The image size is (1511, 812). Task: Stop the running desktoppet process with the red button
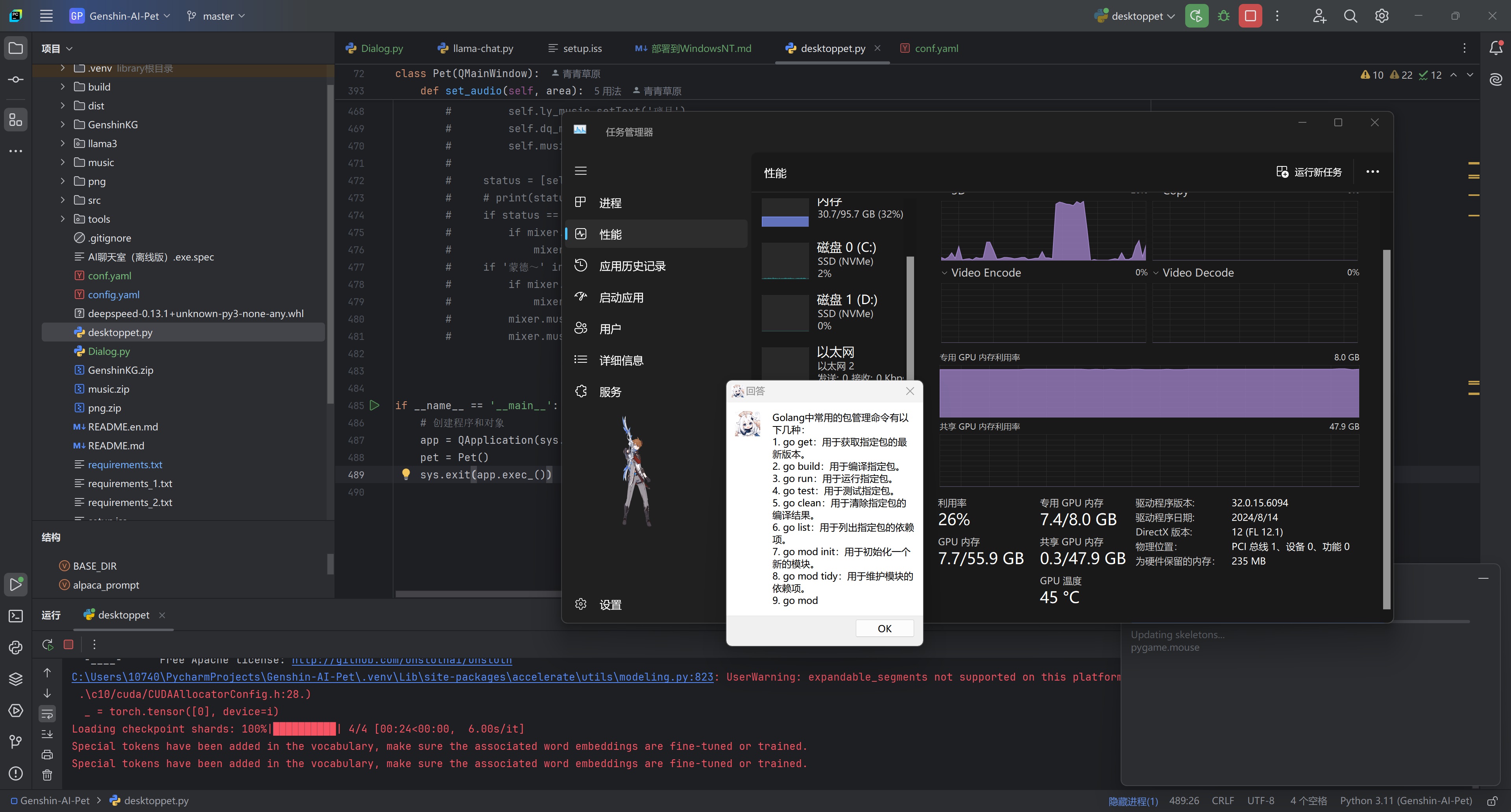coord(1250,16)
